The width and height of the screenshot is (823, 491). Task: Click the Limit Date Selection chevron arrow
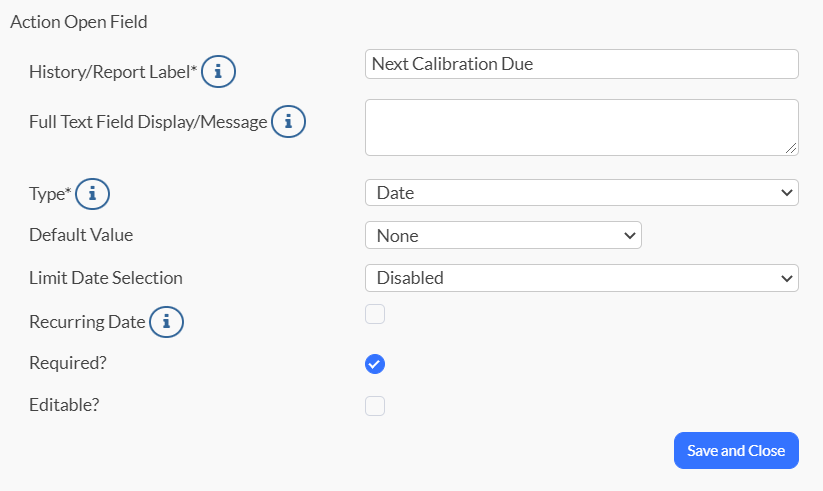click(x=786, y=278)
